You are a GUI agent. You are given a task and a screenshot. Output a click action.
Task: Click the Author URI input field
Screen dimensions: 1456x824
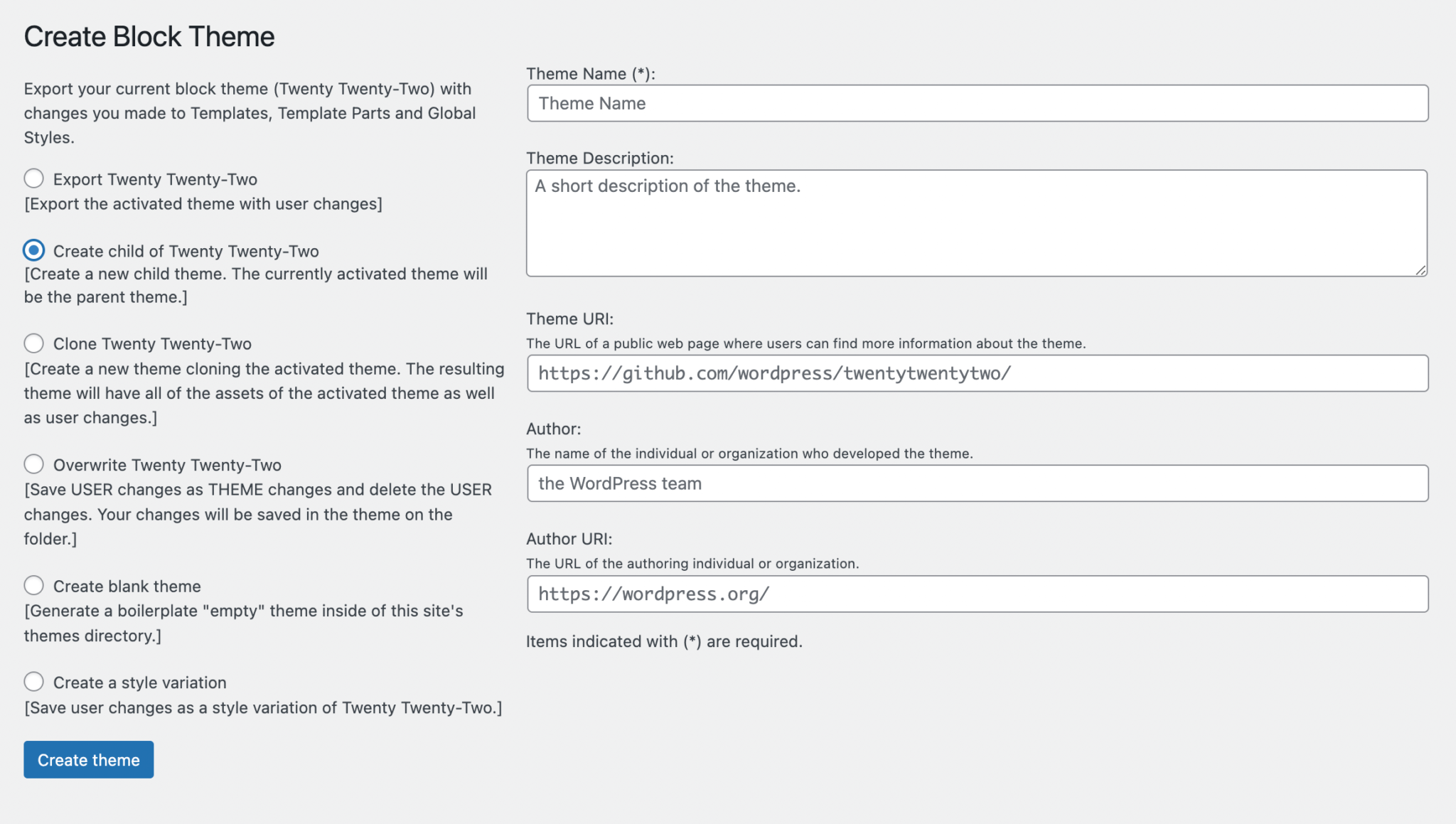pyautogui.click(x=978, y=594)
